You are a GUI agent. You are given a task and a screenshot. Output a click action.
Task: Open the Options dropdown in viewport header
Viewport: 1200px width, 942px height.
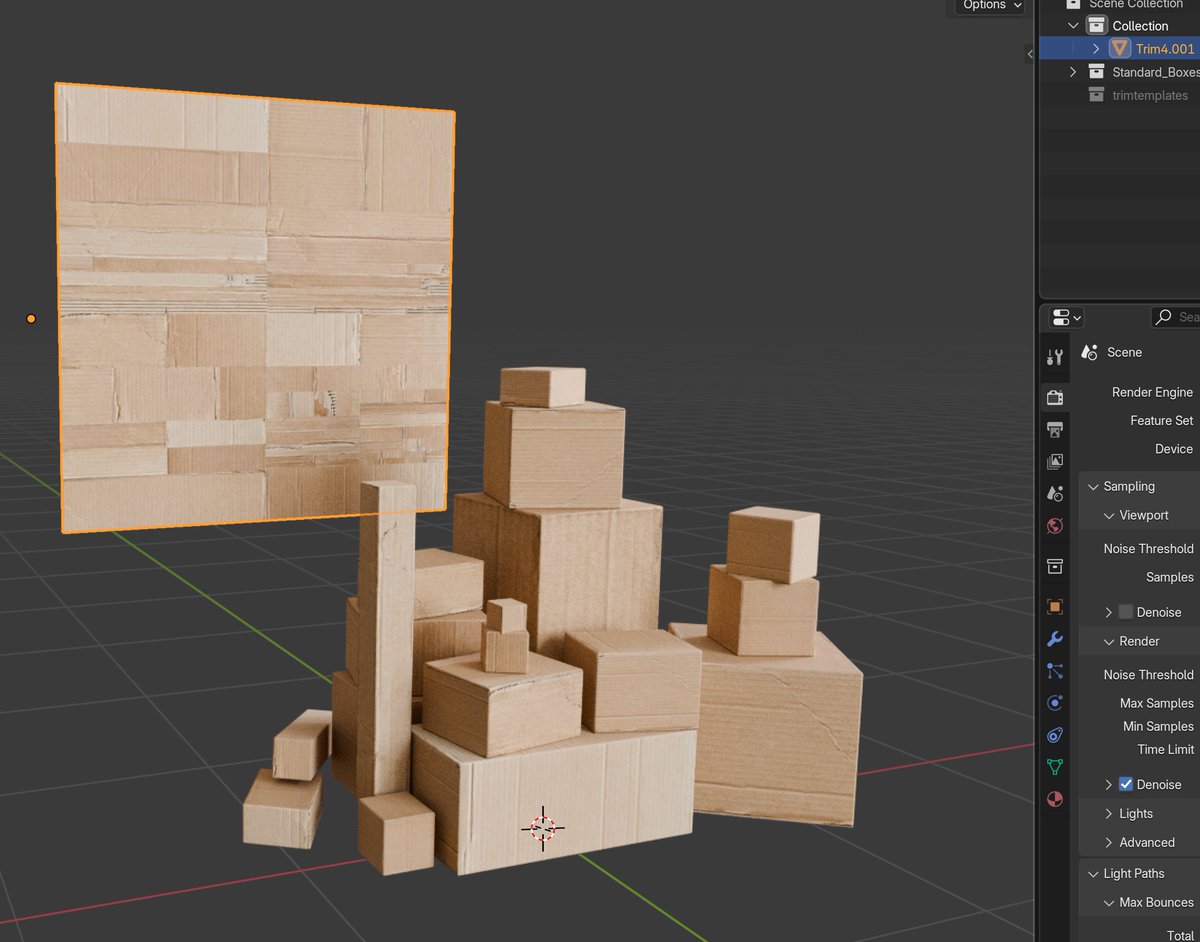click(990, 6)
